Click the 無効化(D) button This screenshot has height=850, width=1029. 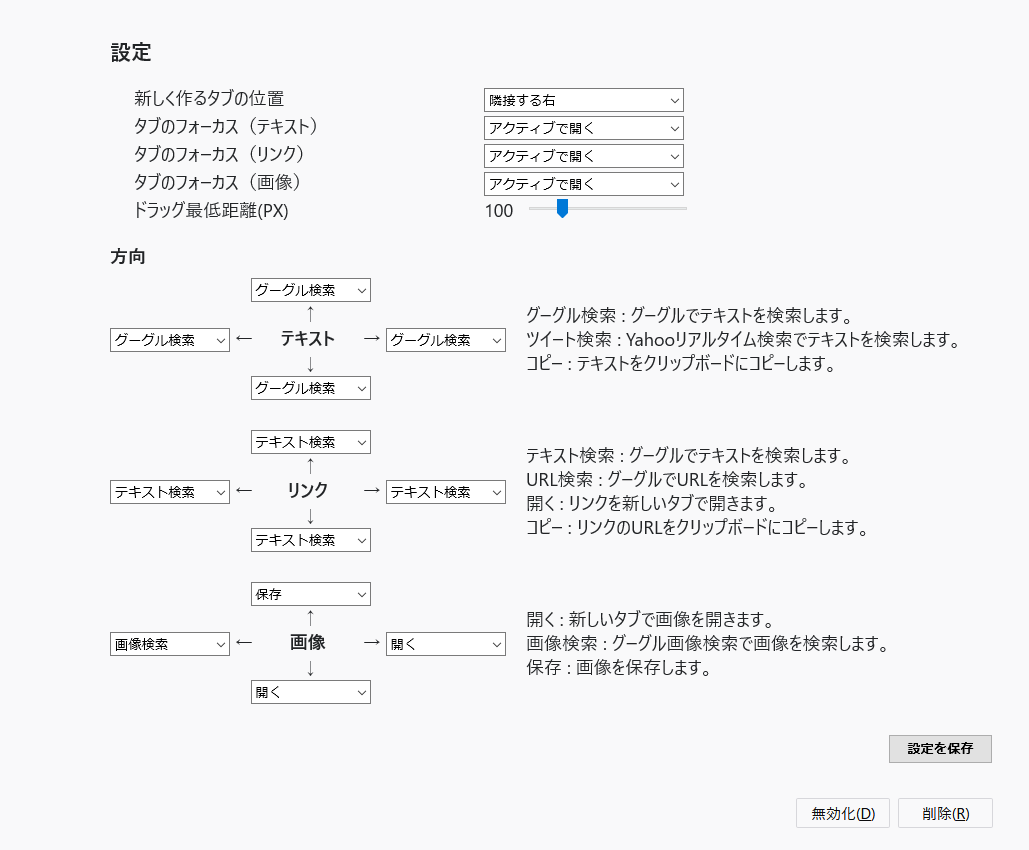point(843,813)
